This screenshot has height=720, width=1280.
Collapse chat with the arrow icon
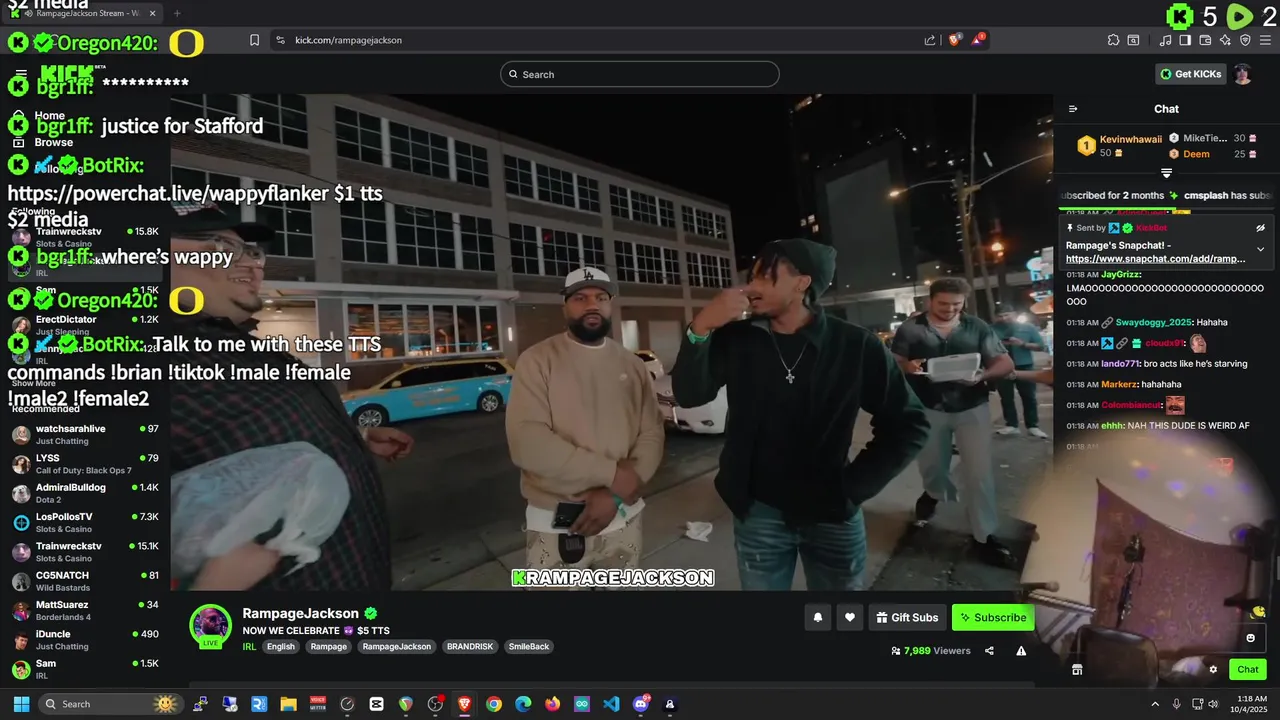1073,109
